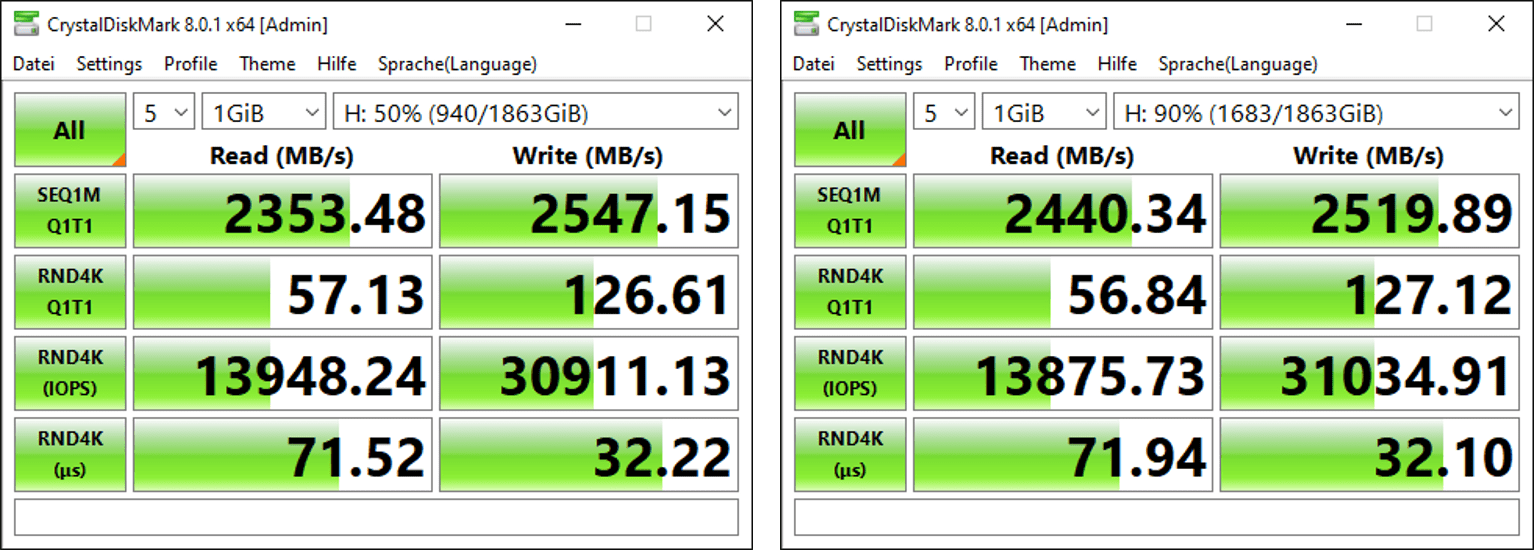Open 1GiB test size dropdown in right window
Image resolution: width=1534 pixels, height=550 pixels.
(1044, 112)
